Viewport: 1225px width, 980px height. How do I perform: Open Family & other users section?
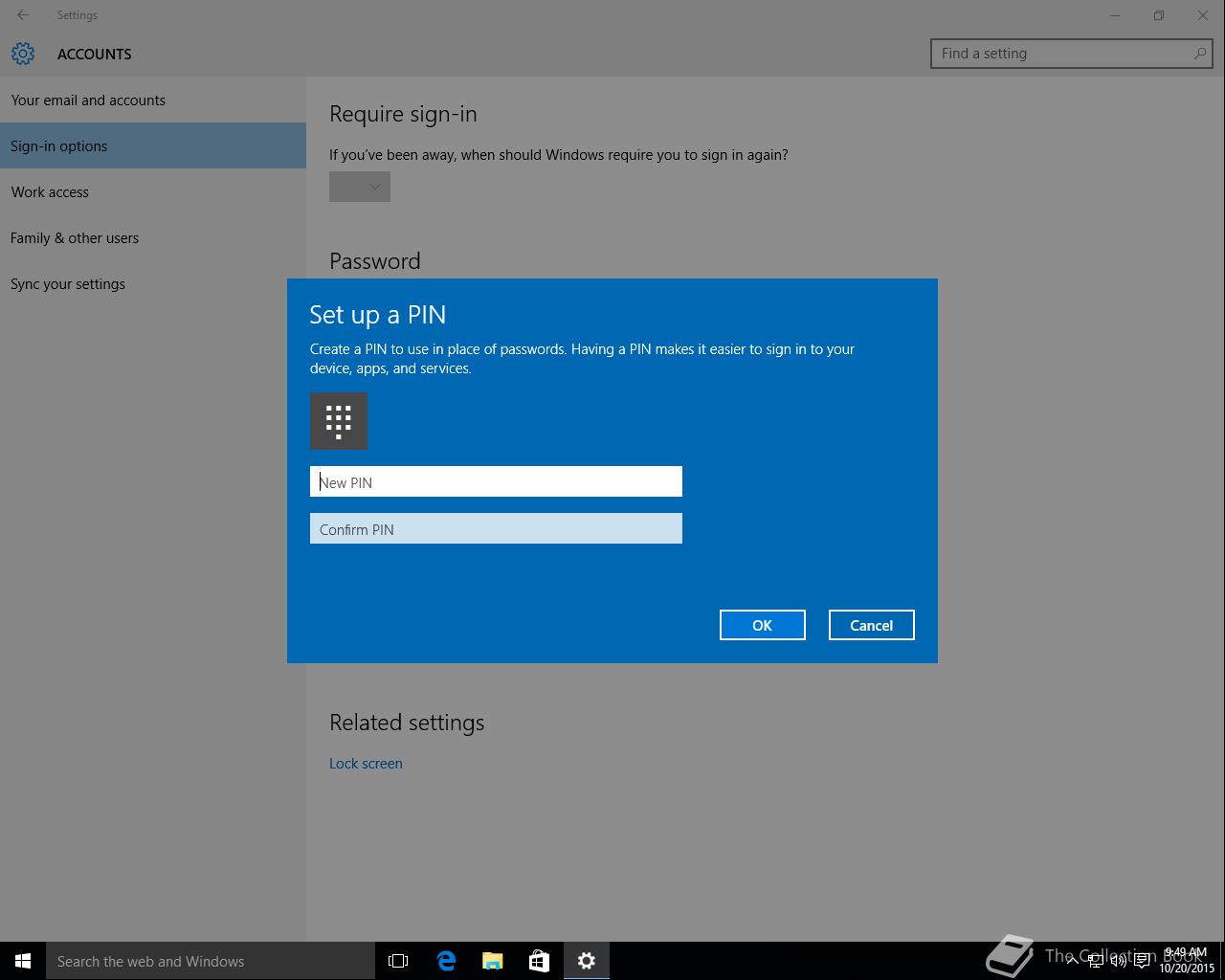(x=75, y=238)
